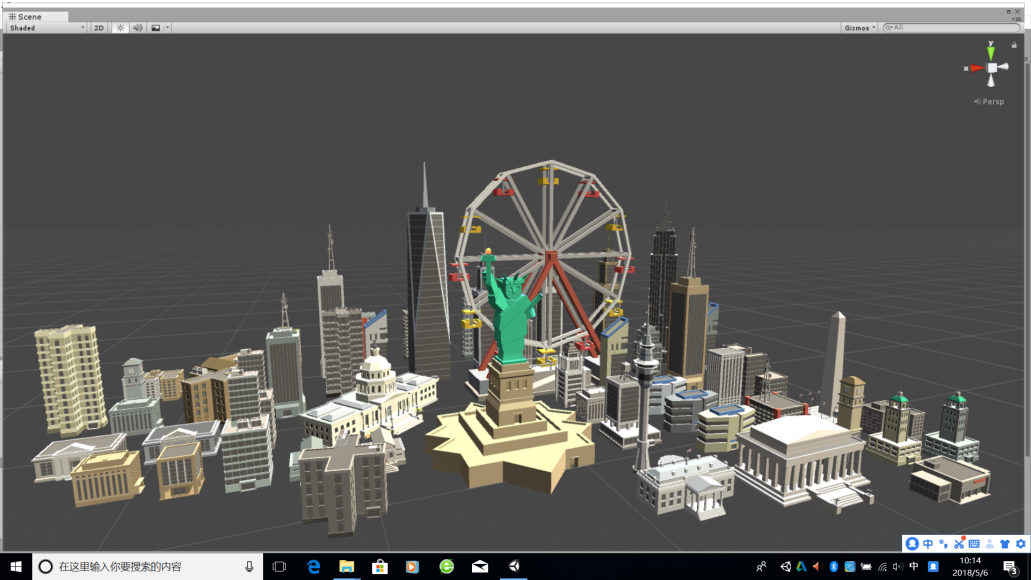This screenshot has height=580, width=1031.
Task: Click the scene search field
Action: click(950, 28)
